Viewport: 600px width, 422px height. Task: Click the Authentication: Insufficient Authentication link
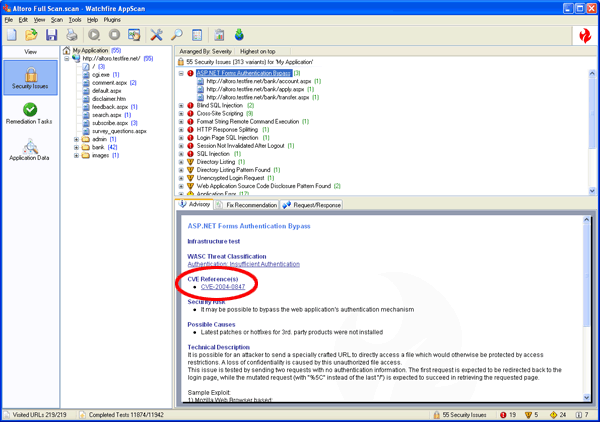point(243,264)
